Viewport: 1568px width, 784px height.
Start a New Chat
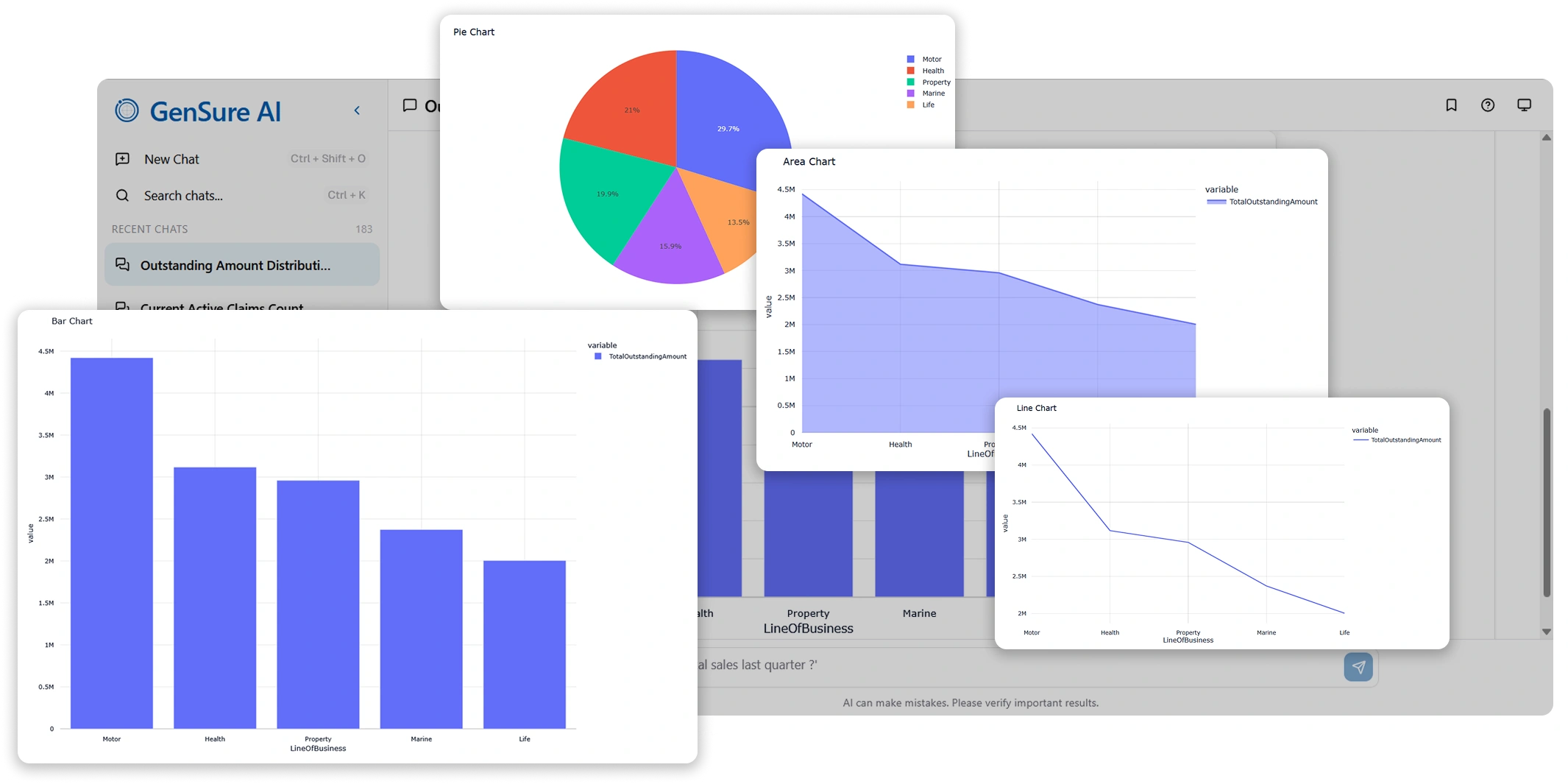click(x=171, y=159)
